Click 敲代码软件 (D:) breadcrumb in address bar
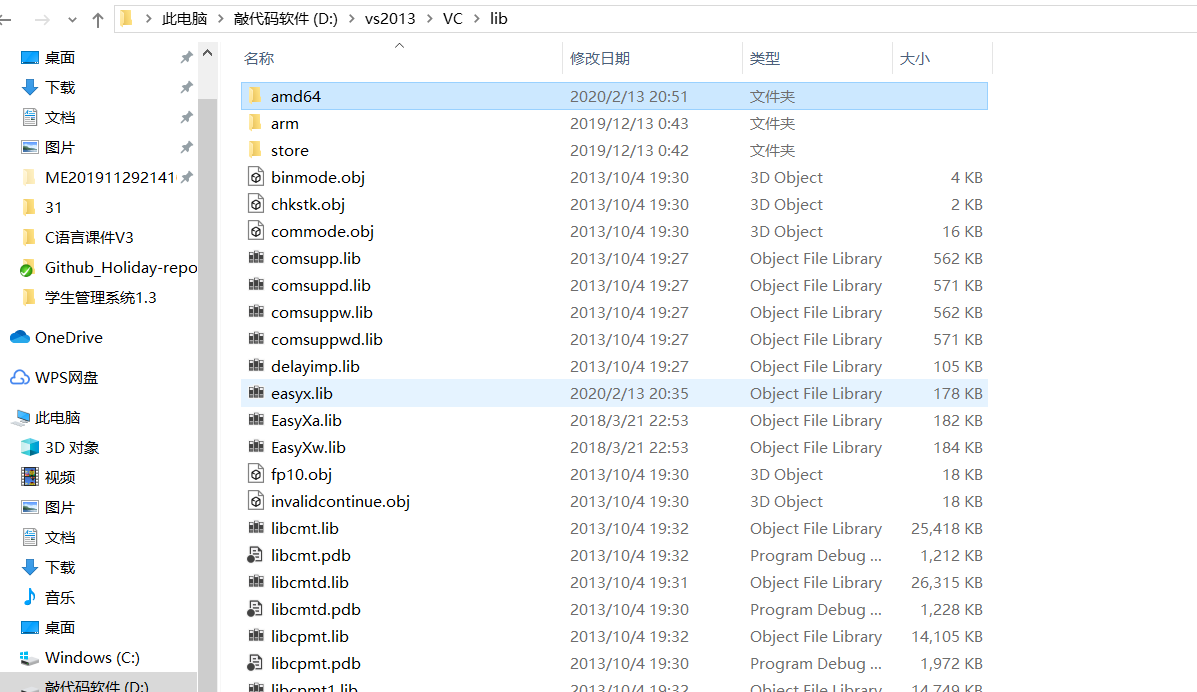This screenshot has width=1197, height=692. click(286, 18)
